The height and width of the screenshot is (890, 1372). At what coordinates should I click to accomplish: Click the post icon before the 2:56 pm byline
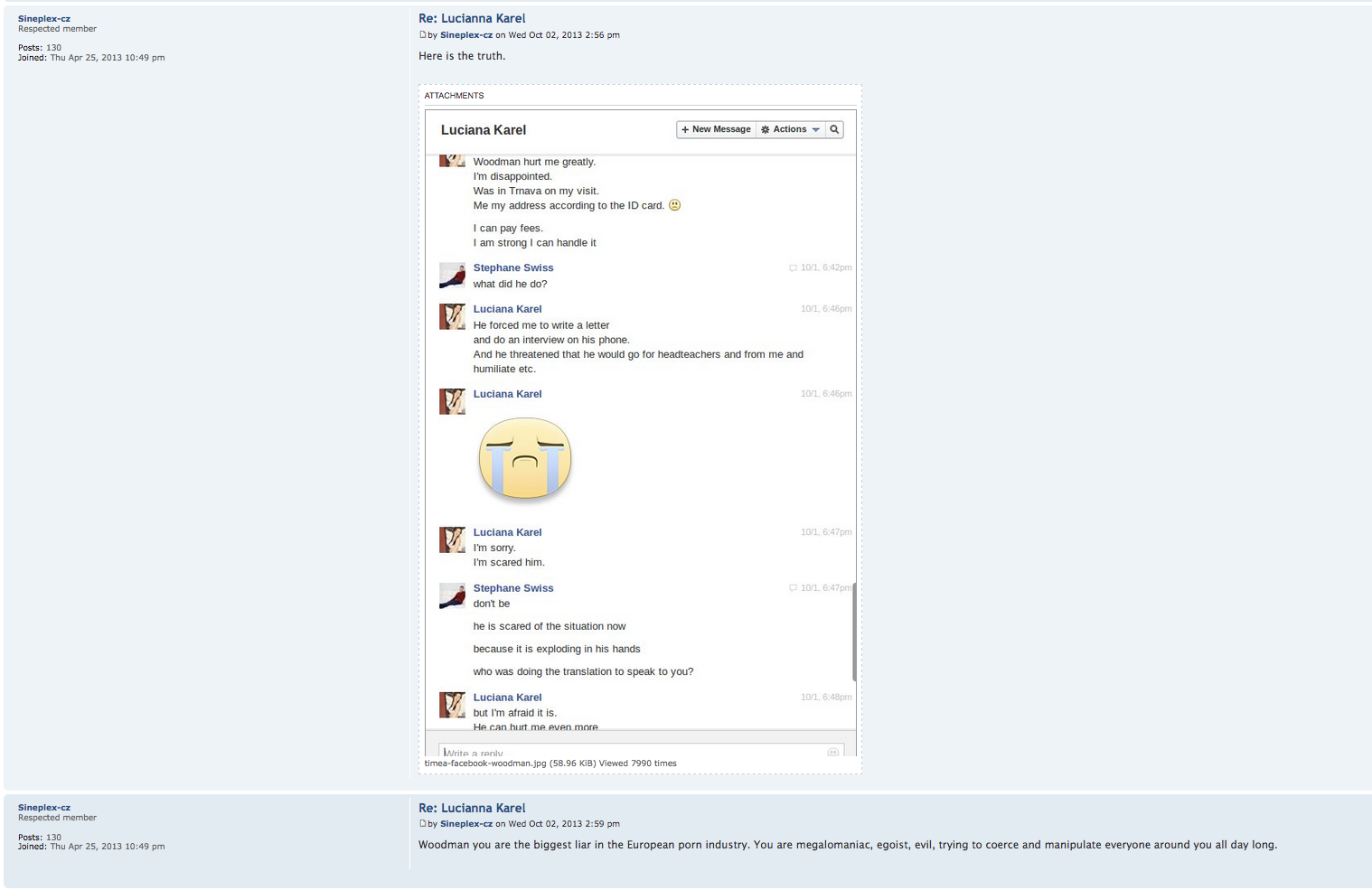pos(422,35)
